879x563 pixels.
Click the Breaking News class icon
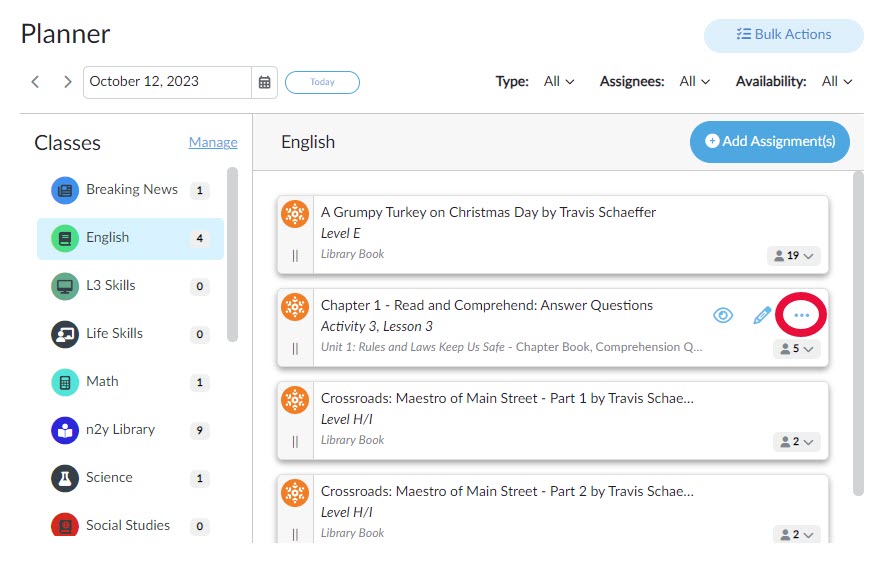point(65,190)
